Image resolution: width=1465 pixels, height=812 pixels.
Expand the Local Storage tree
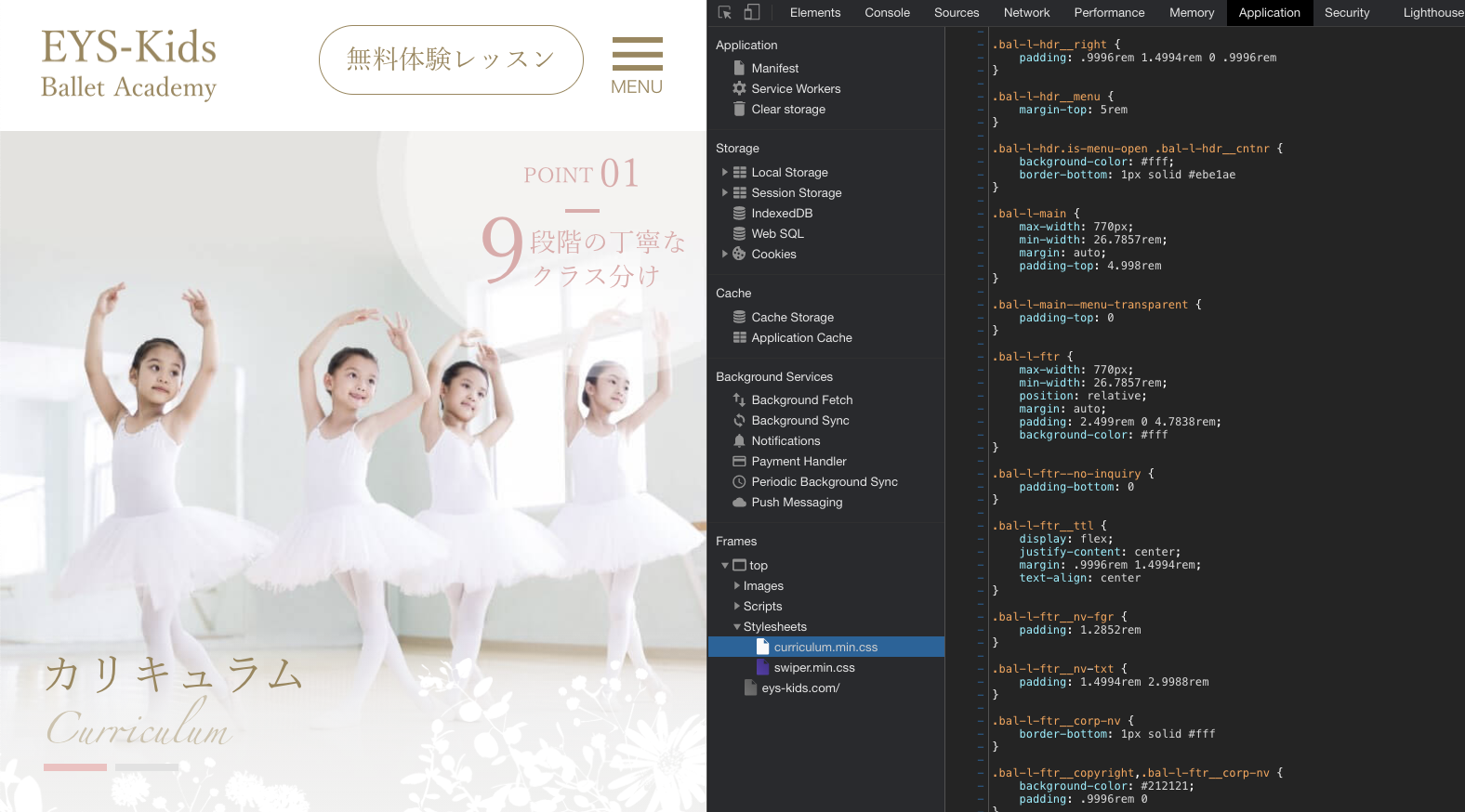point(725,173)
